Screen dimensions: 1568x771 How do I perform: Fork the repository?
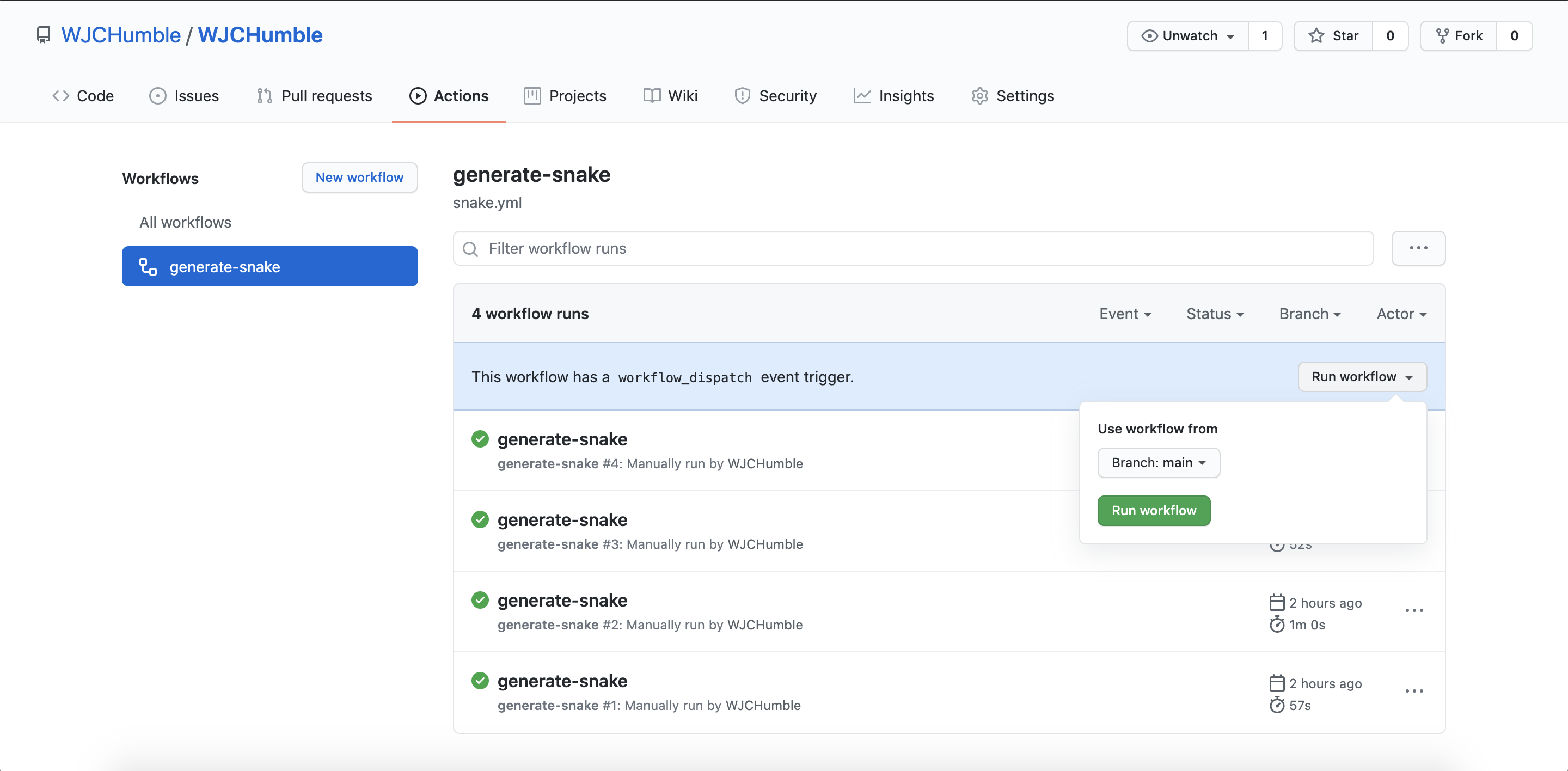point(1459,36)
